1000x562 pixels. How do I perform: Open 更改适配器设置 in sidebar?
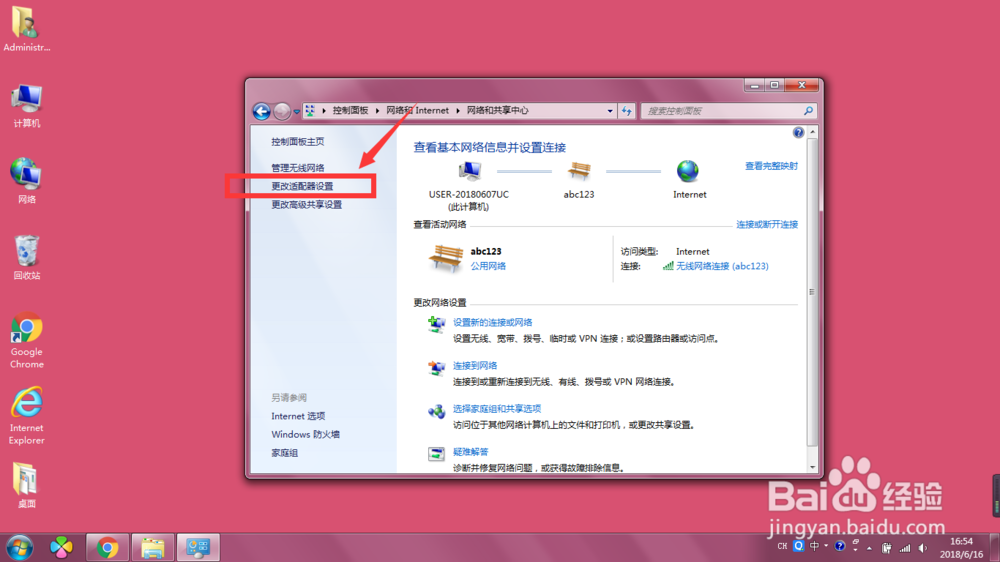302,186
